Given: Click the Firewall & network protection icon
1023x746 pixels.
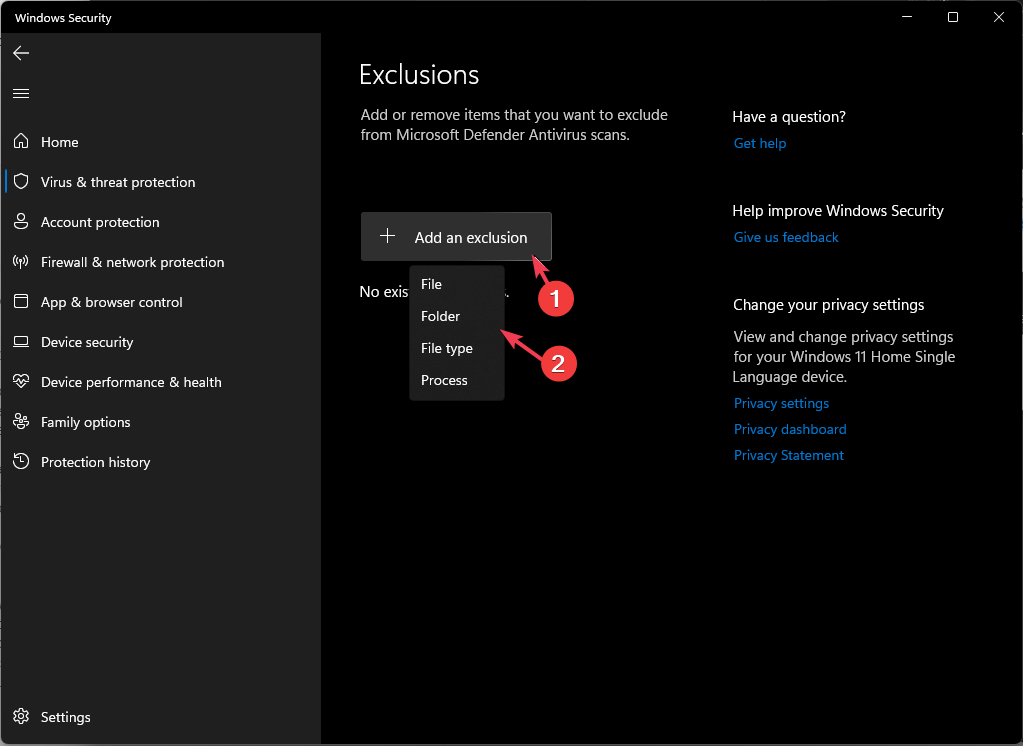Looking at the screenshot, I should (x=21, y=262).
